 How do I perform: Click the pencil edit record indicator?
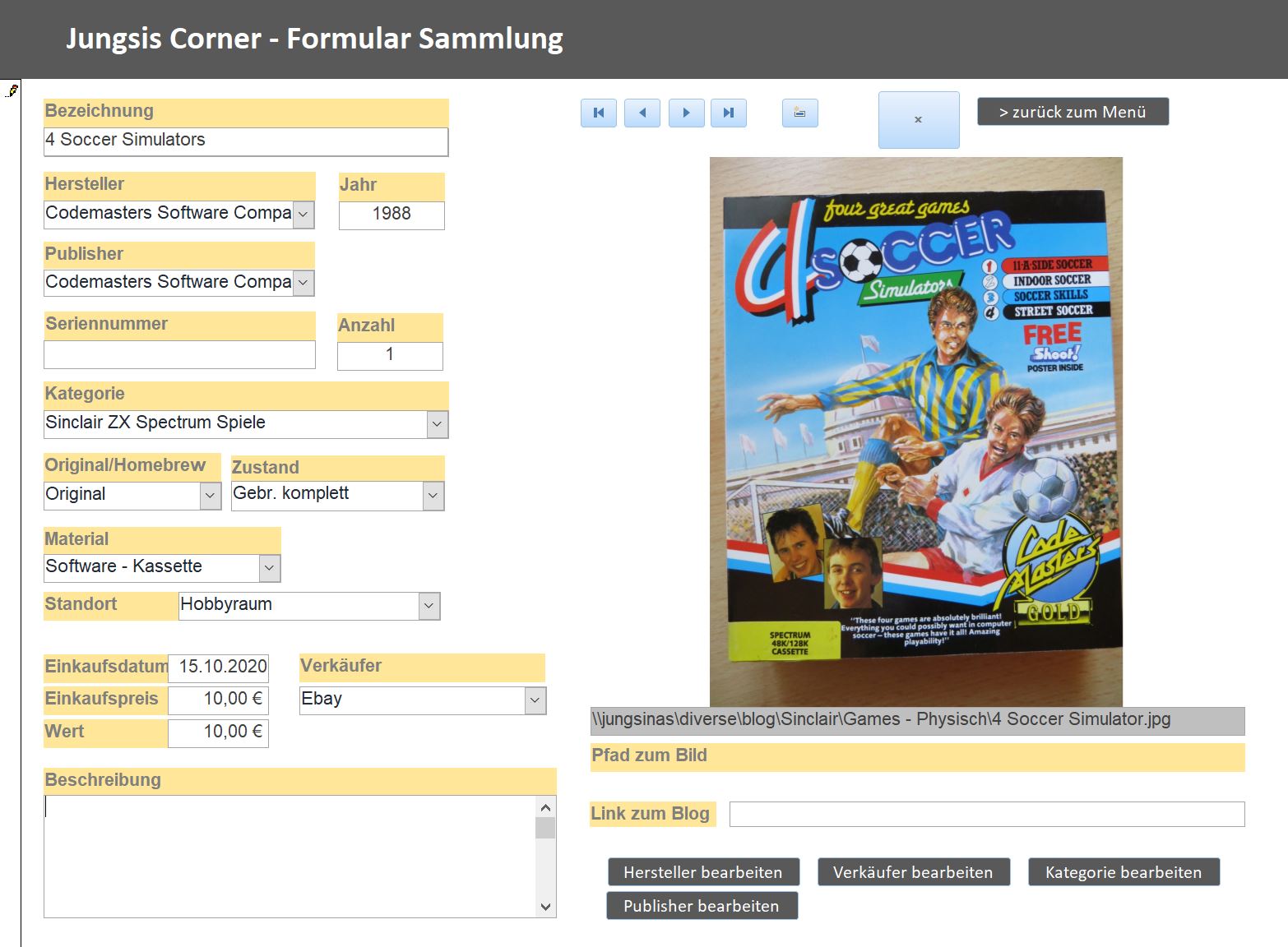(x=12, y=90)
